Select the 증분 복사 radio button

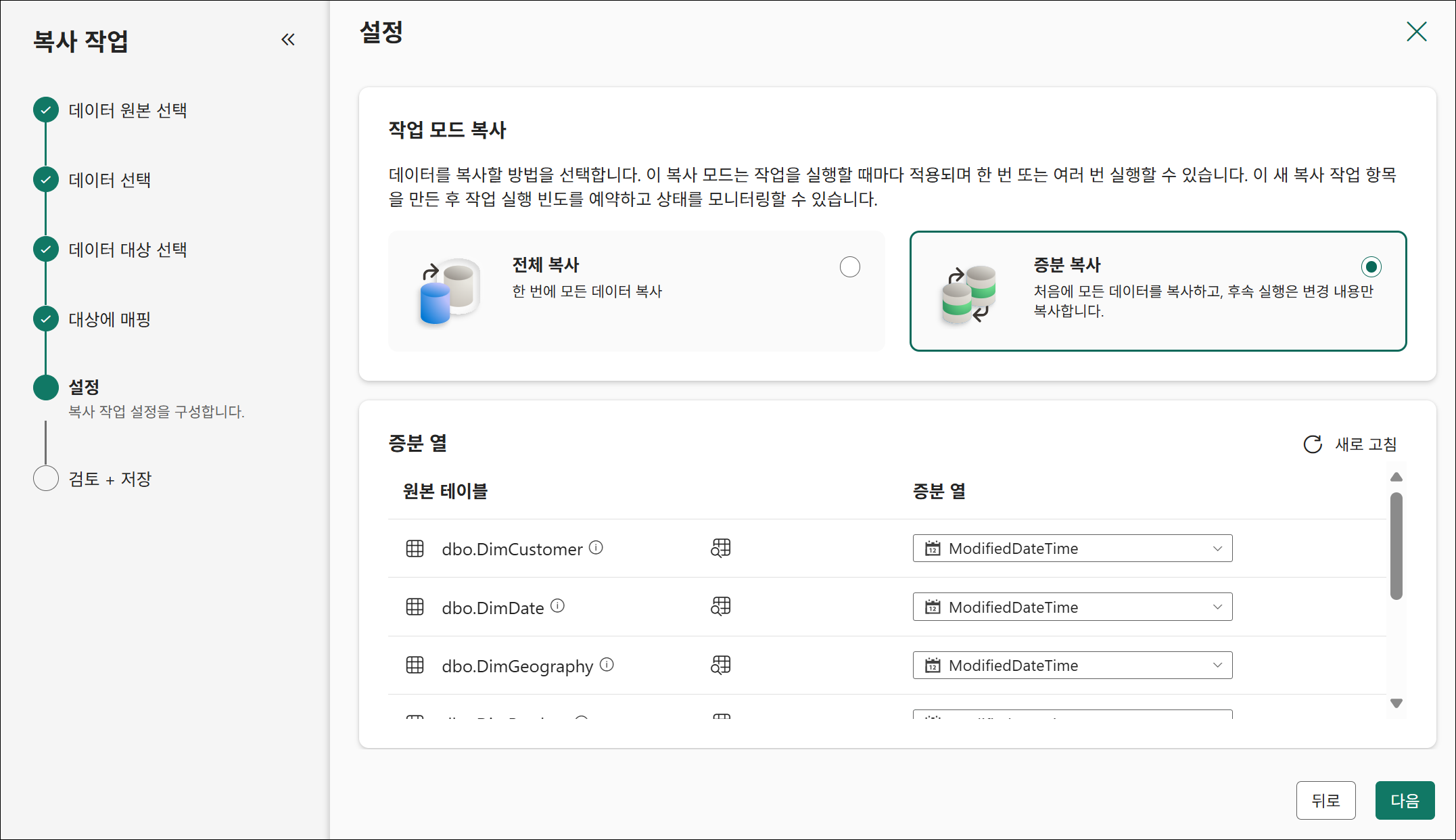click(1371, 267)
